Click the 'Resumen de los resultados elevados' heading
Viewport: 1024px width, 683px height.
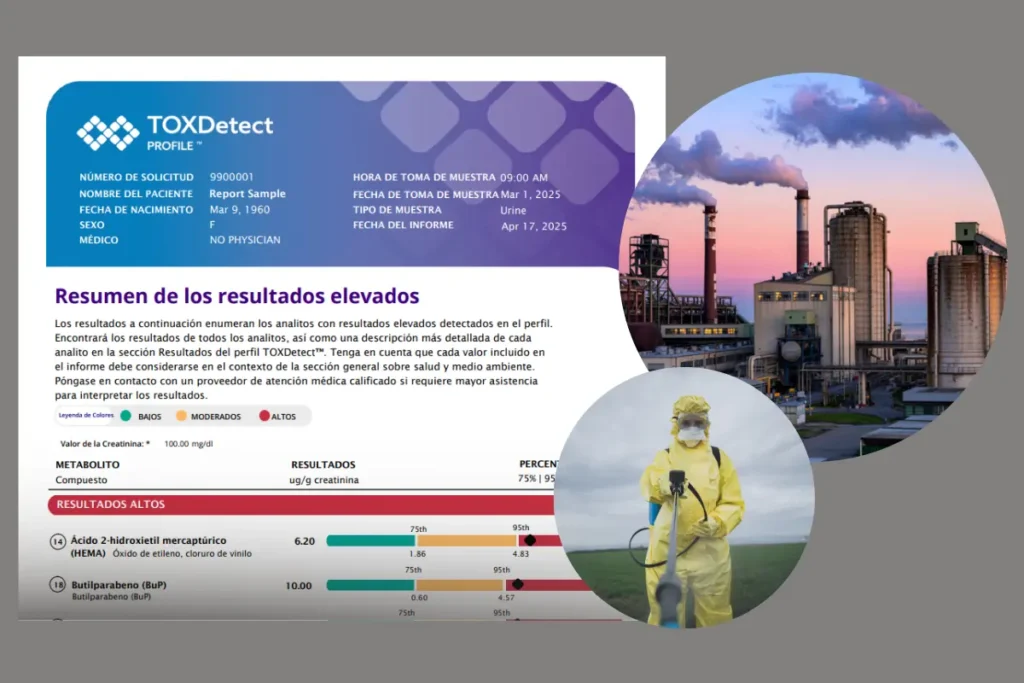tap(237, 296)
